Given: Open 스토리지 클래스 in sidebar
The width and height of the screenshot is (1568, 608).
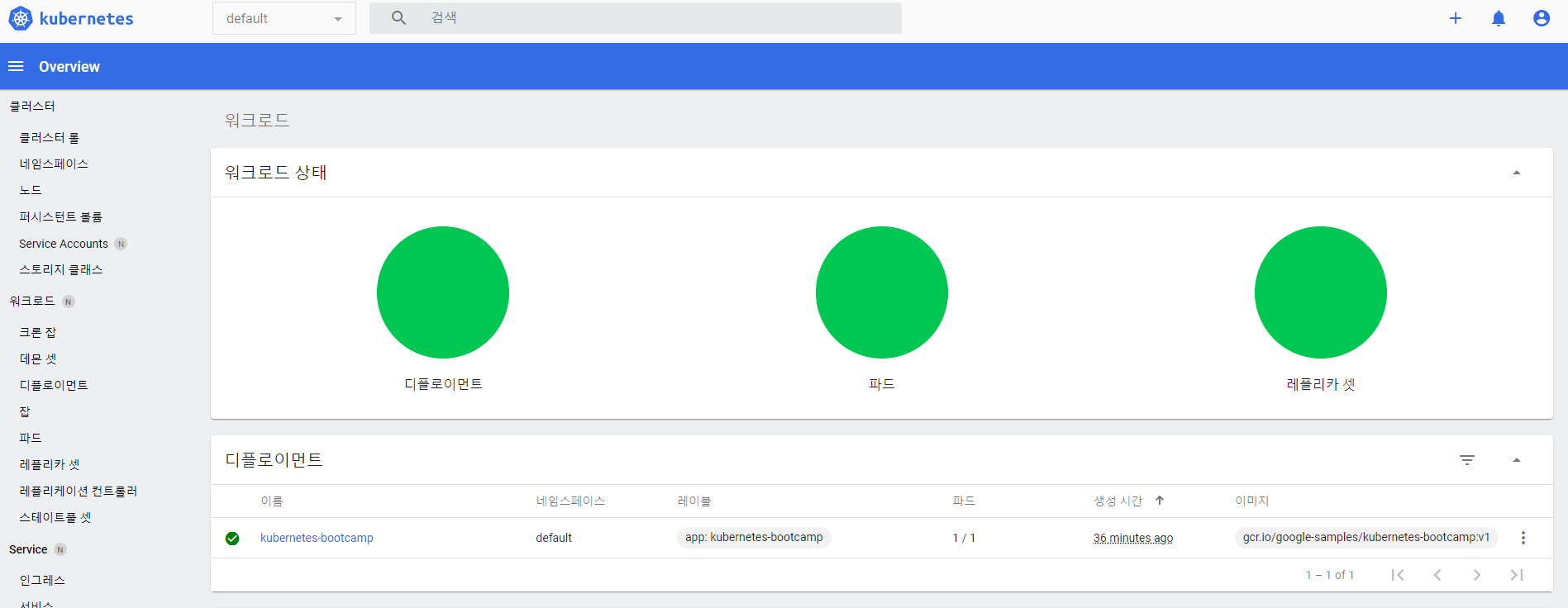Looking at the screenshot, I should pyautogui.click(x=61, y=269).
